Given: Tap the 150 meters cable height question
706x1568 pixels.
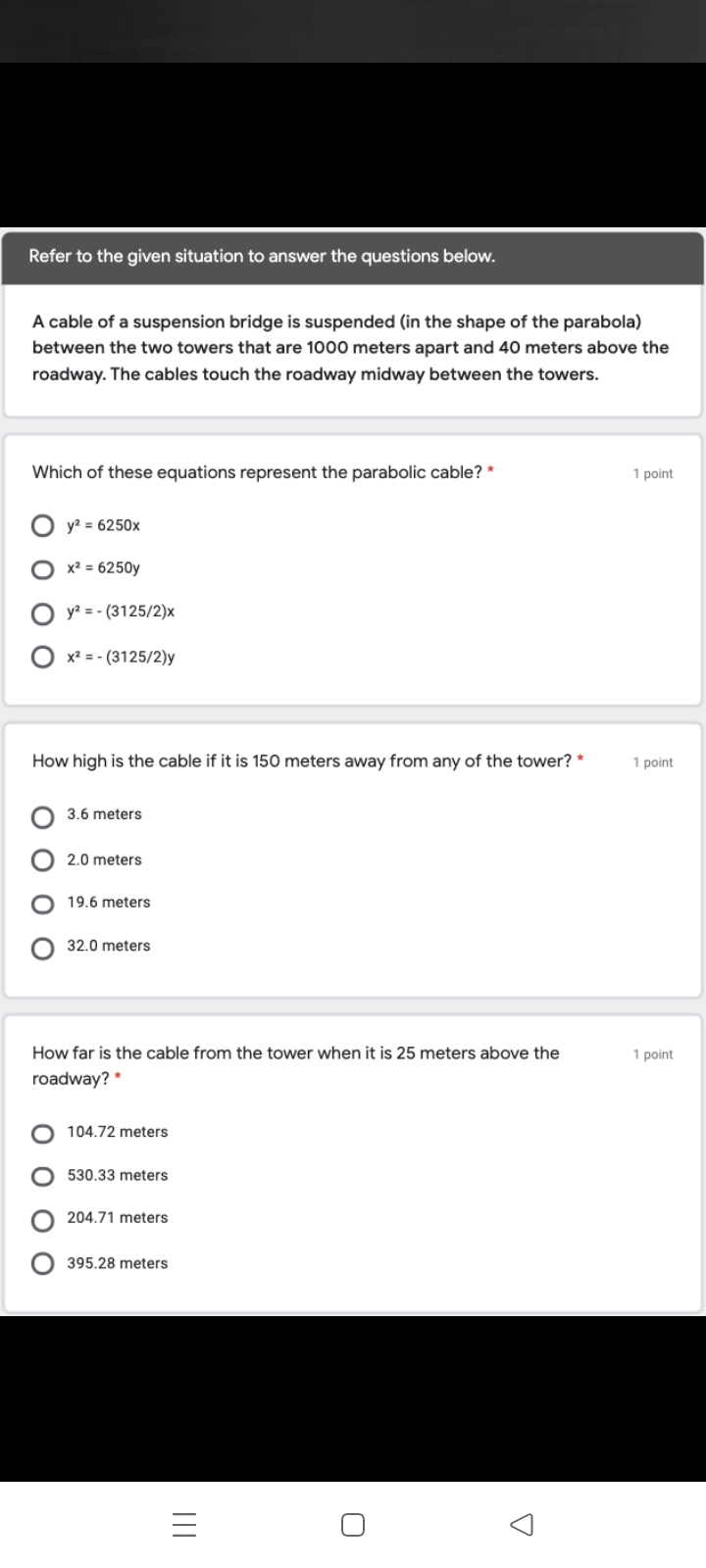Looking at the screenshot, I should click(301, 761).
